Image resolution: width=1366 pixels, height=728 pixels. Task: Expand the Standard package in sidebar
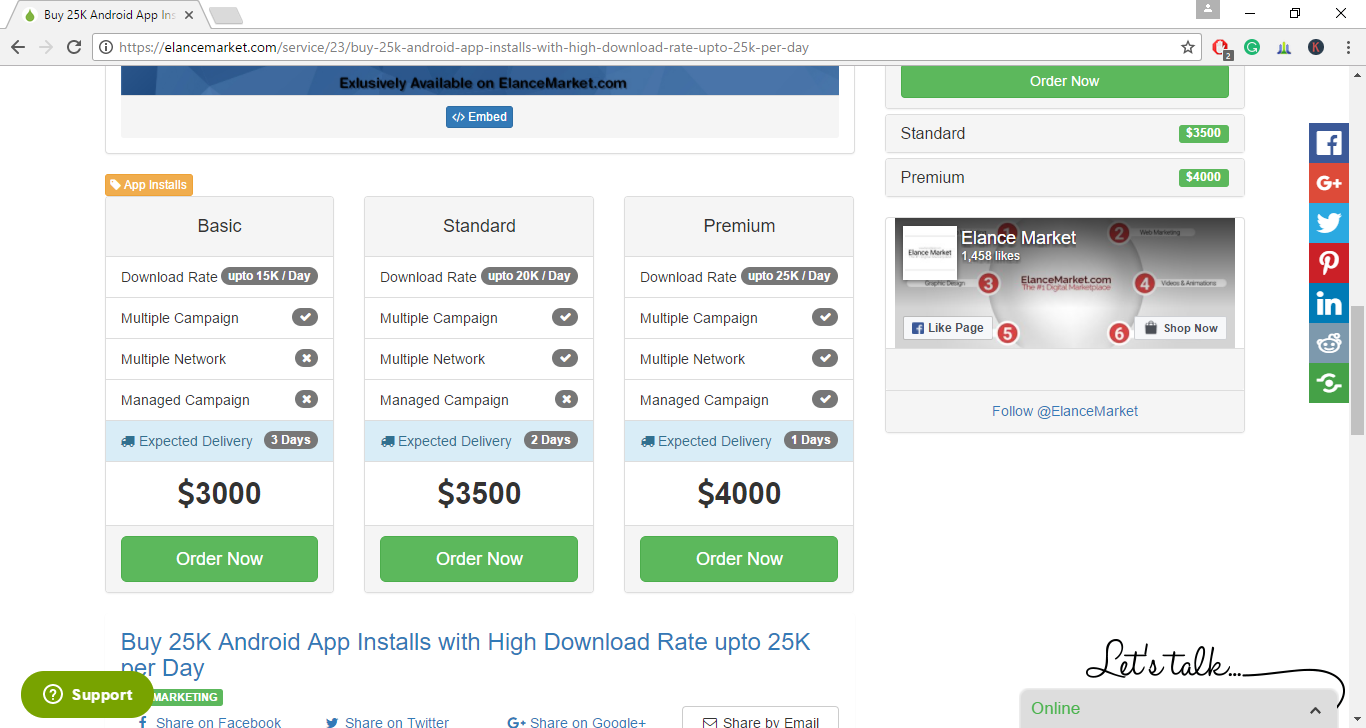[x=1065, y=134]
